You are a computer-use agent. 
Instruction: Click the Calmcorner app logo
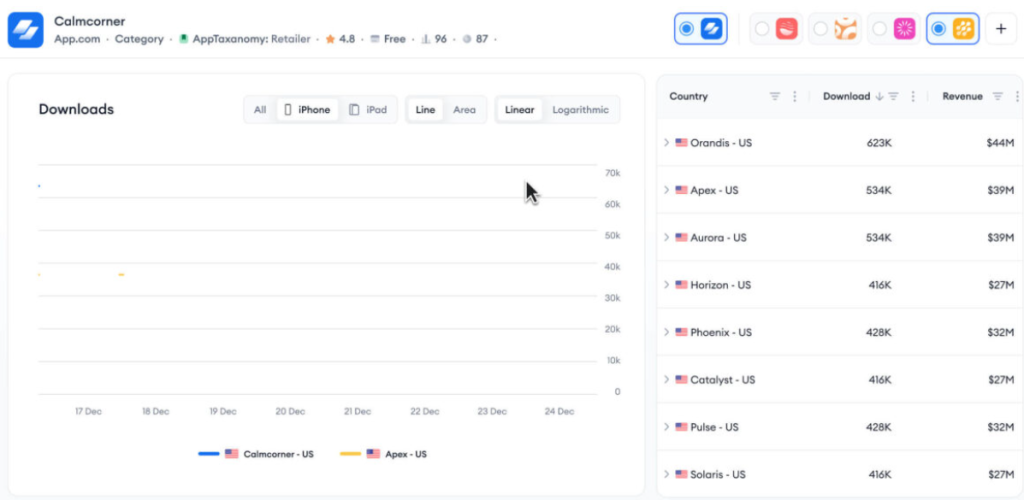pyautogui.click(x=26, y=29)
